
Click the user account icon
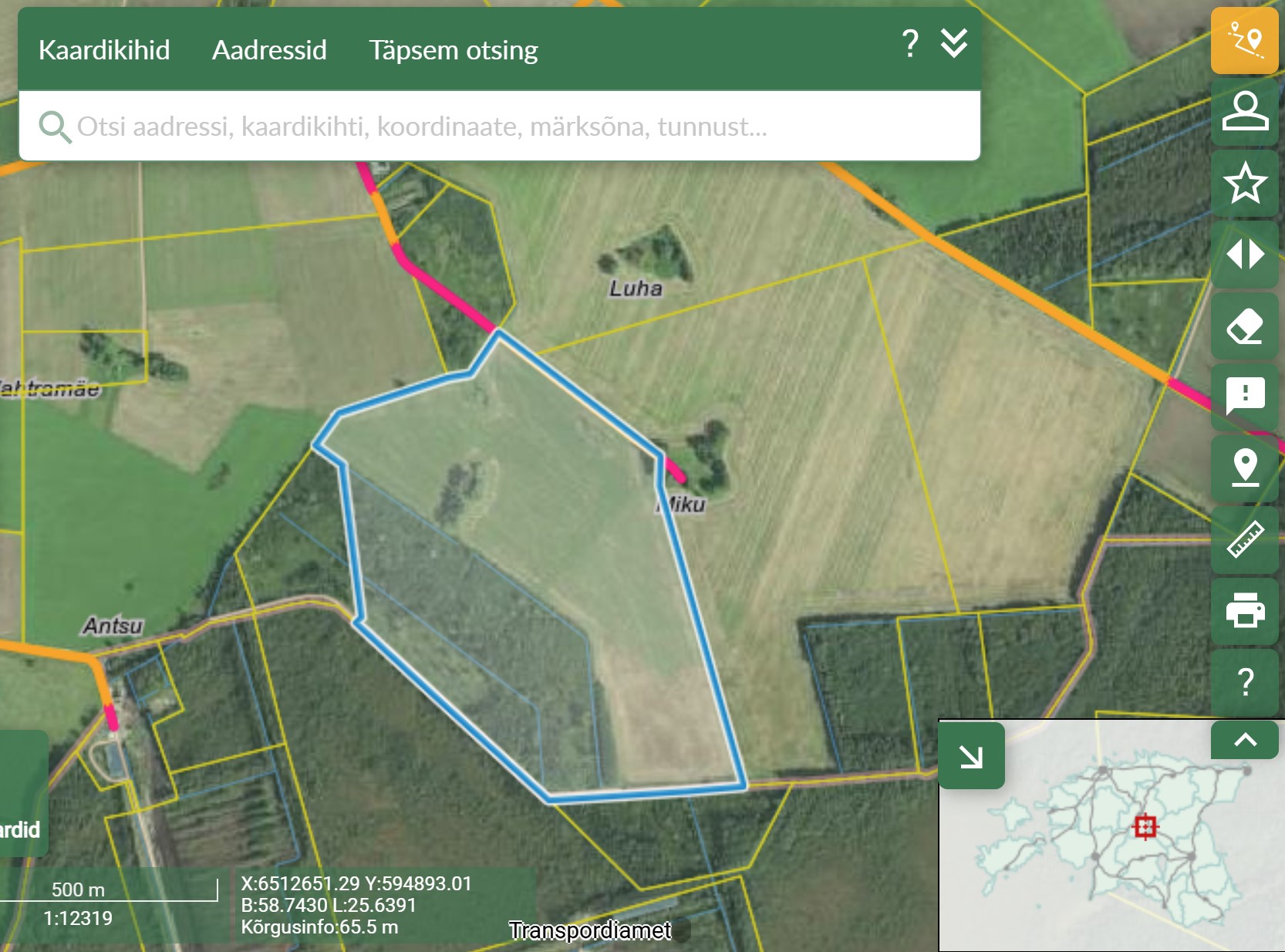coord(1244,112)
